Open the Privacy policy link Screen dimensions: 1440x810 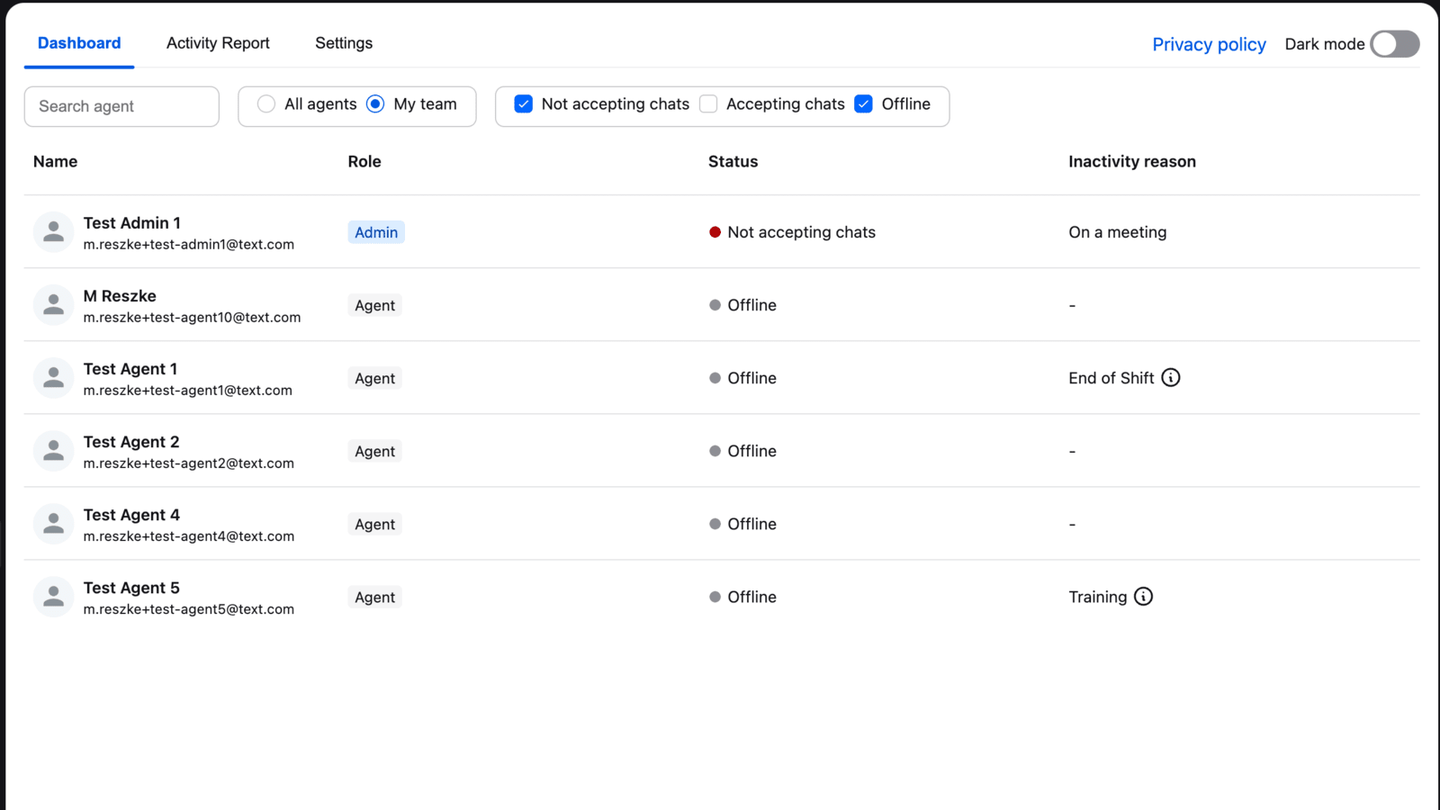click(1209, 44)
